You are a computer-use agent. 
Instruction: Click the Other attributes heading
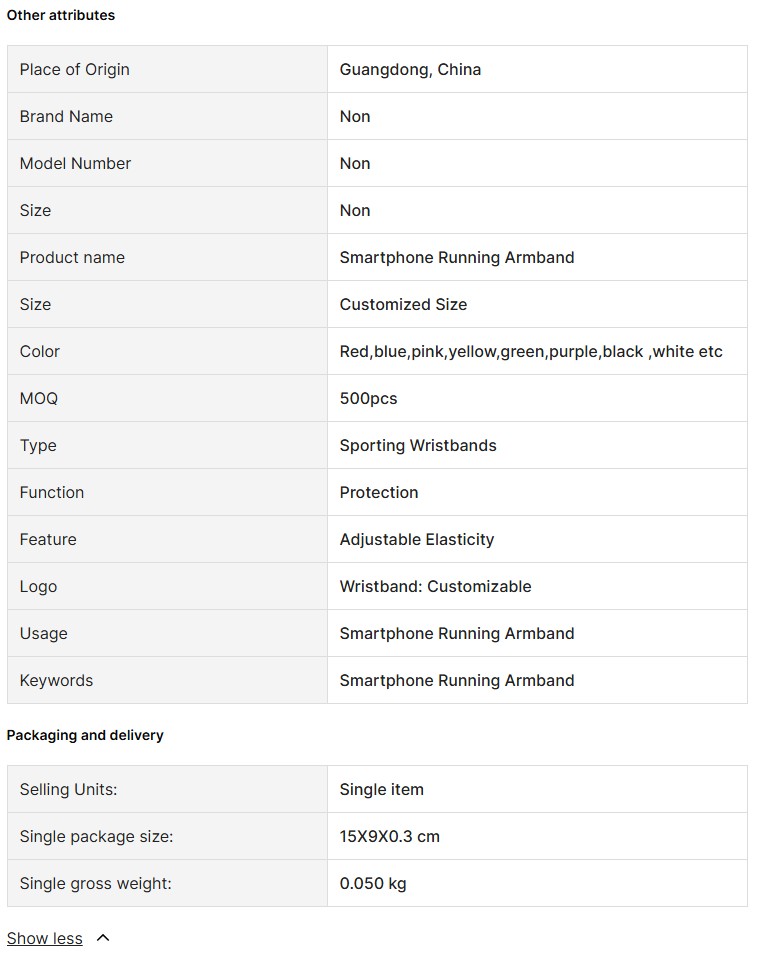[61, 15]
